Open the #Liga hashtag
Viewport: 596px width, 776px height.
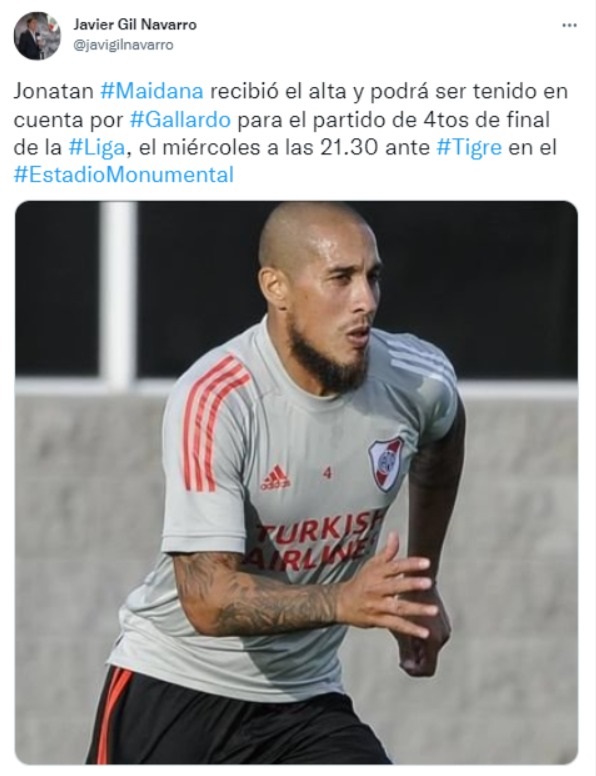point(97,147)
